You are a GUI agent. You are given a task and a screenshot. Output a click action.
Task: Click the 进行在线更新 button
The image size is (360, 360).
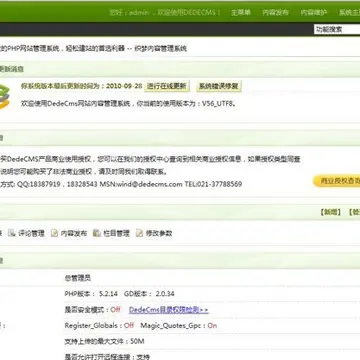167,86
